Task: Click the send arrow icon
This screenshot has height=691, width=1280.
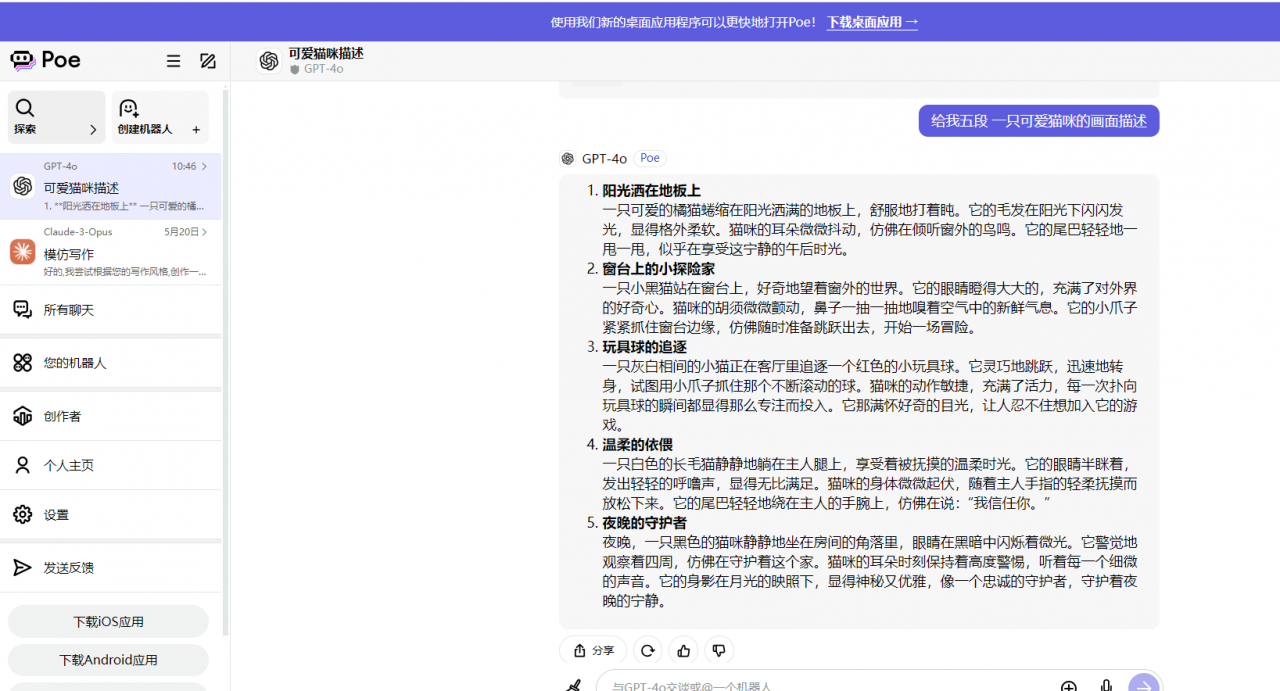Action: coord(1143,687)
